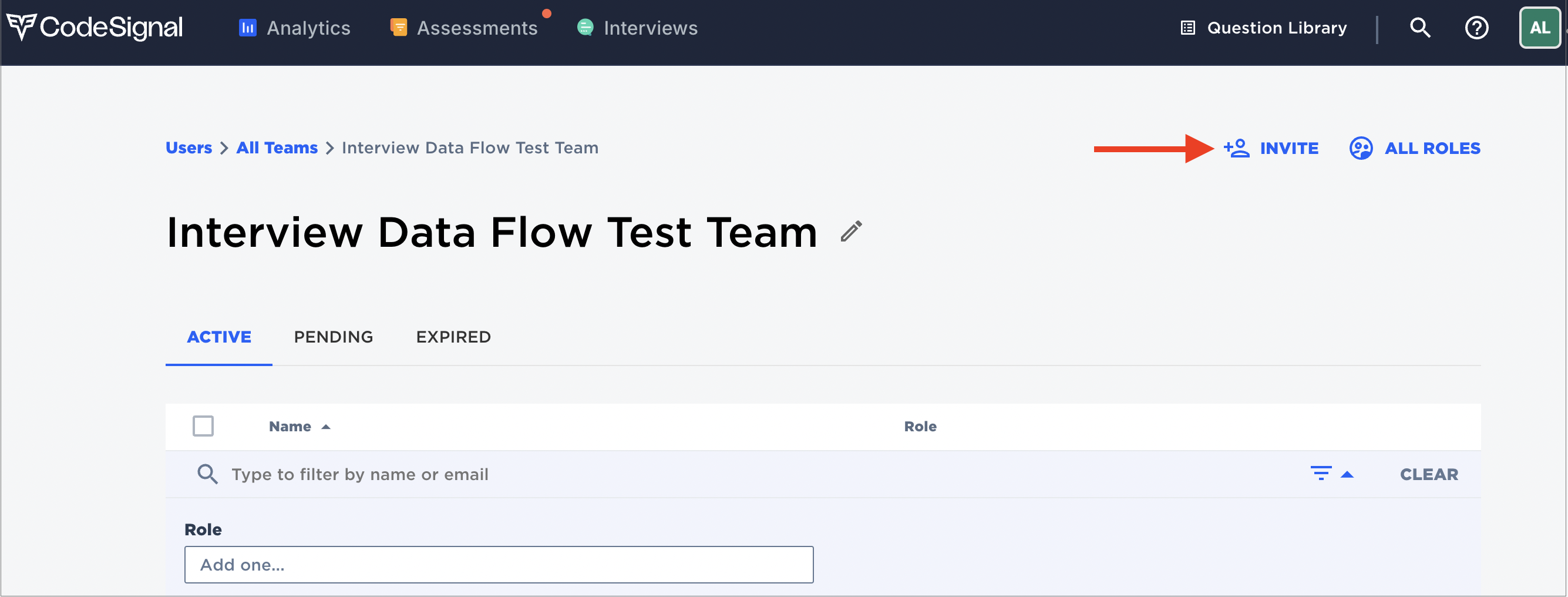This screenshot has width=1568, height=597.
Task: Go to Assessments section
Action: 464,28
